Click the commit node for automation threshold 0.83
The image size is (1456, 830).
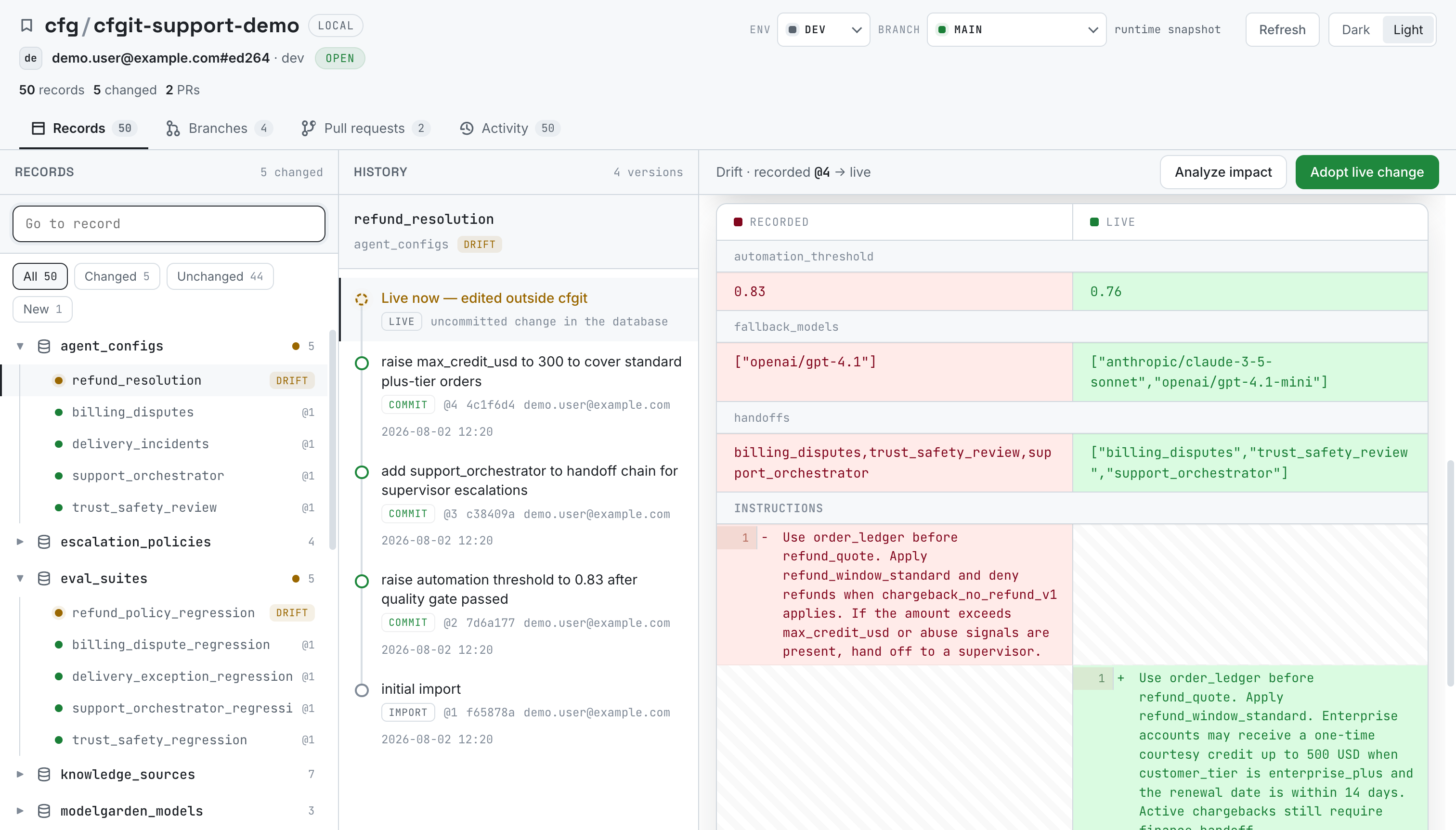tap(362, 581)
